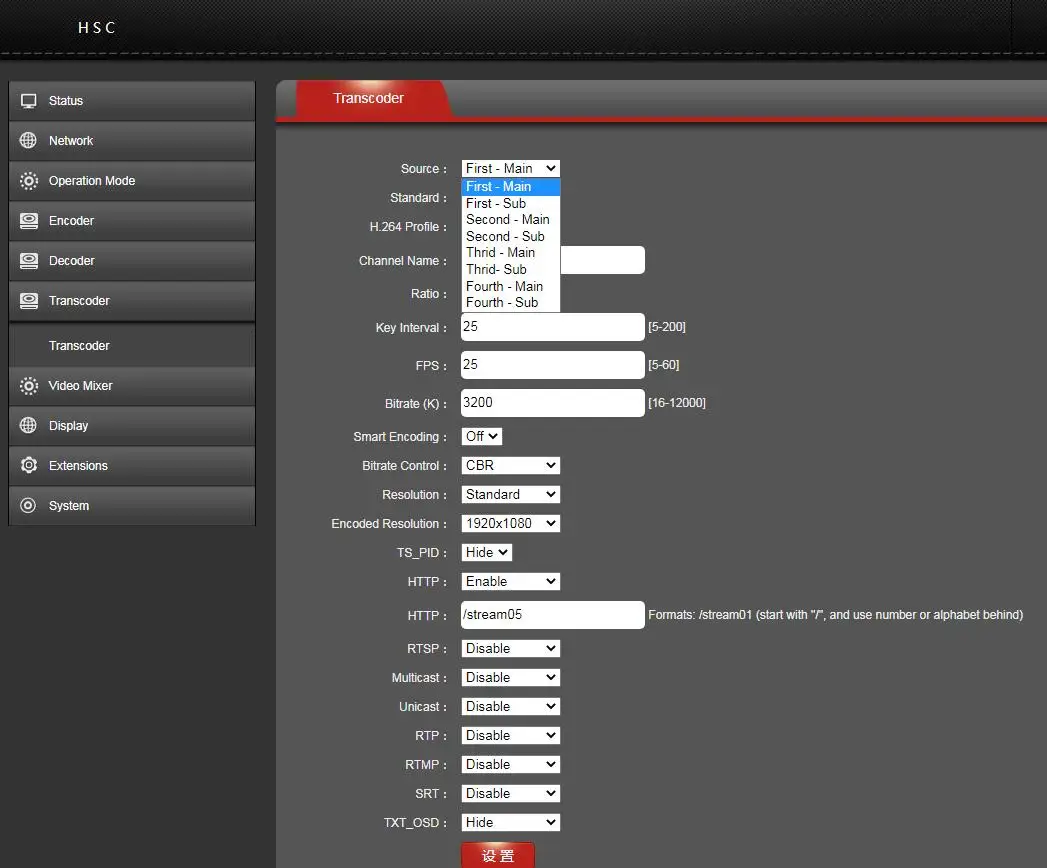
Task: Open the Status menu label
Action: click(x=65, y=101)
